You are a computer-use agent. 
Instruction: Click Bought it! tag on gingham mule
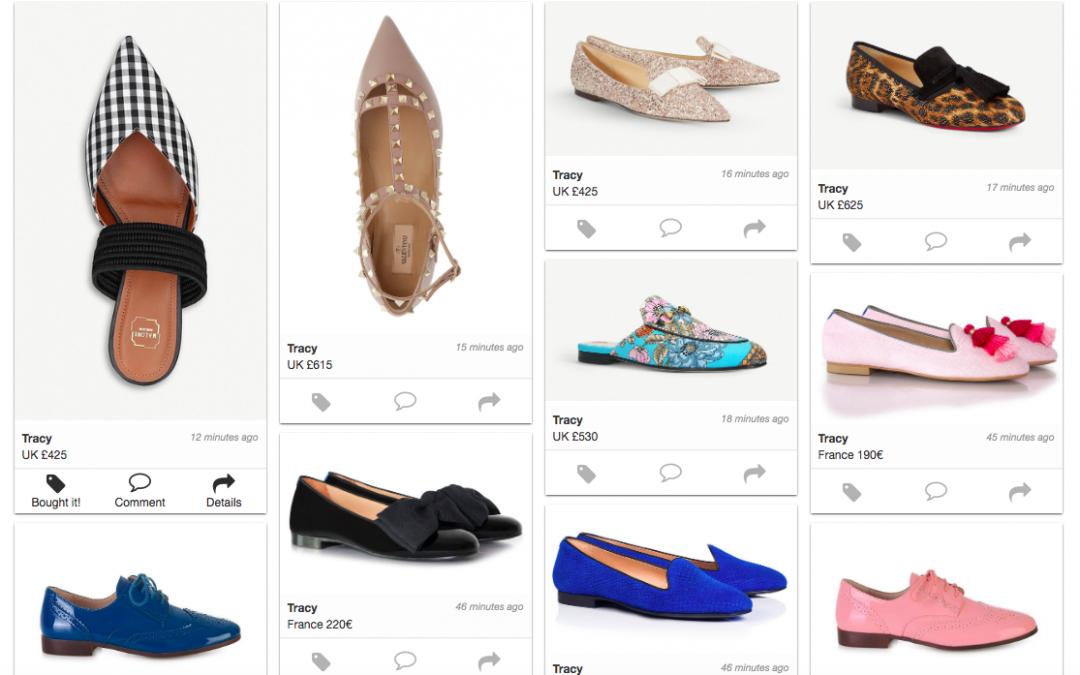[56, 490]
